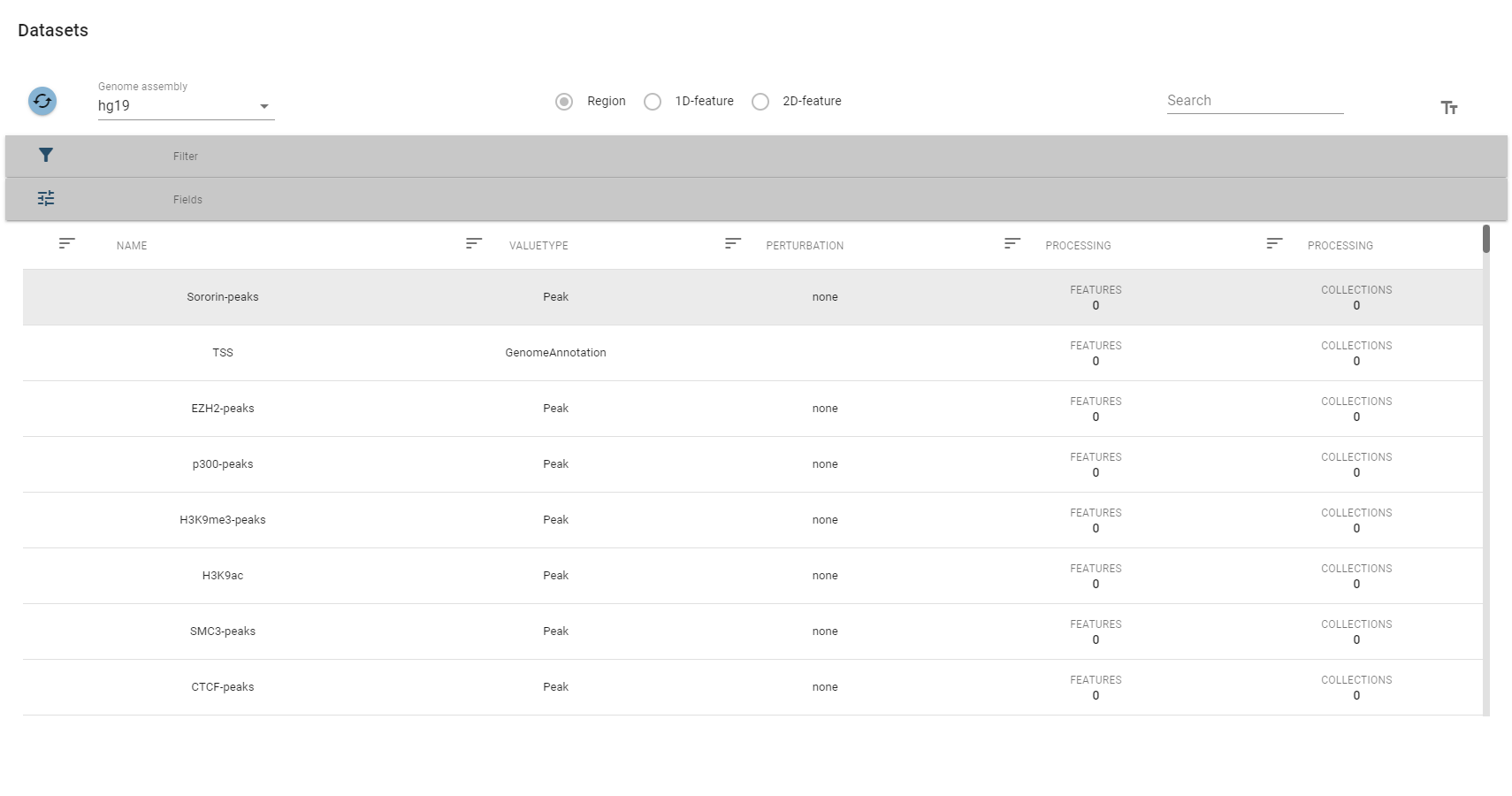Select the Region radio button
The width and height of the screenshot is (1512, 796).
564,102
